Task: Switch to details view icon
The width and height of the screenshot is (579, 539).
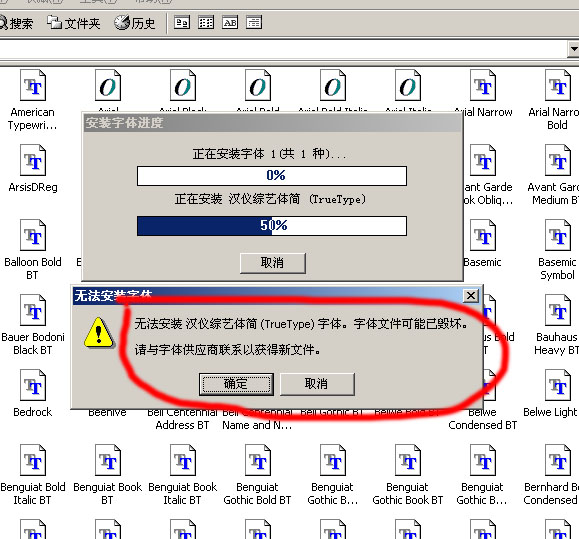Action: tap(254, 23)
